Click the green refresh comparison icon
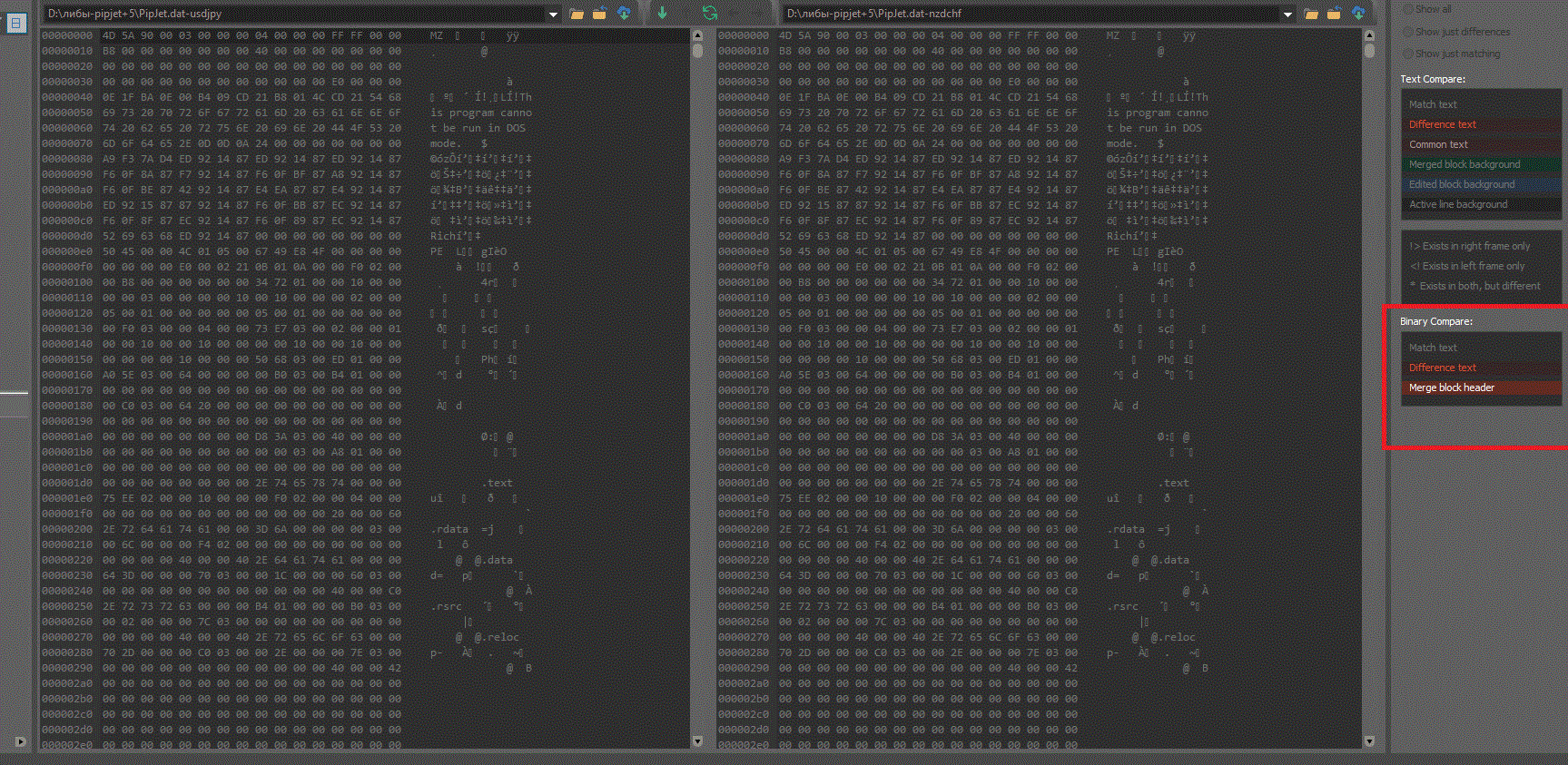Screen dimensions: 1568x765 pyautogui.click(x=710, y=13)
